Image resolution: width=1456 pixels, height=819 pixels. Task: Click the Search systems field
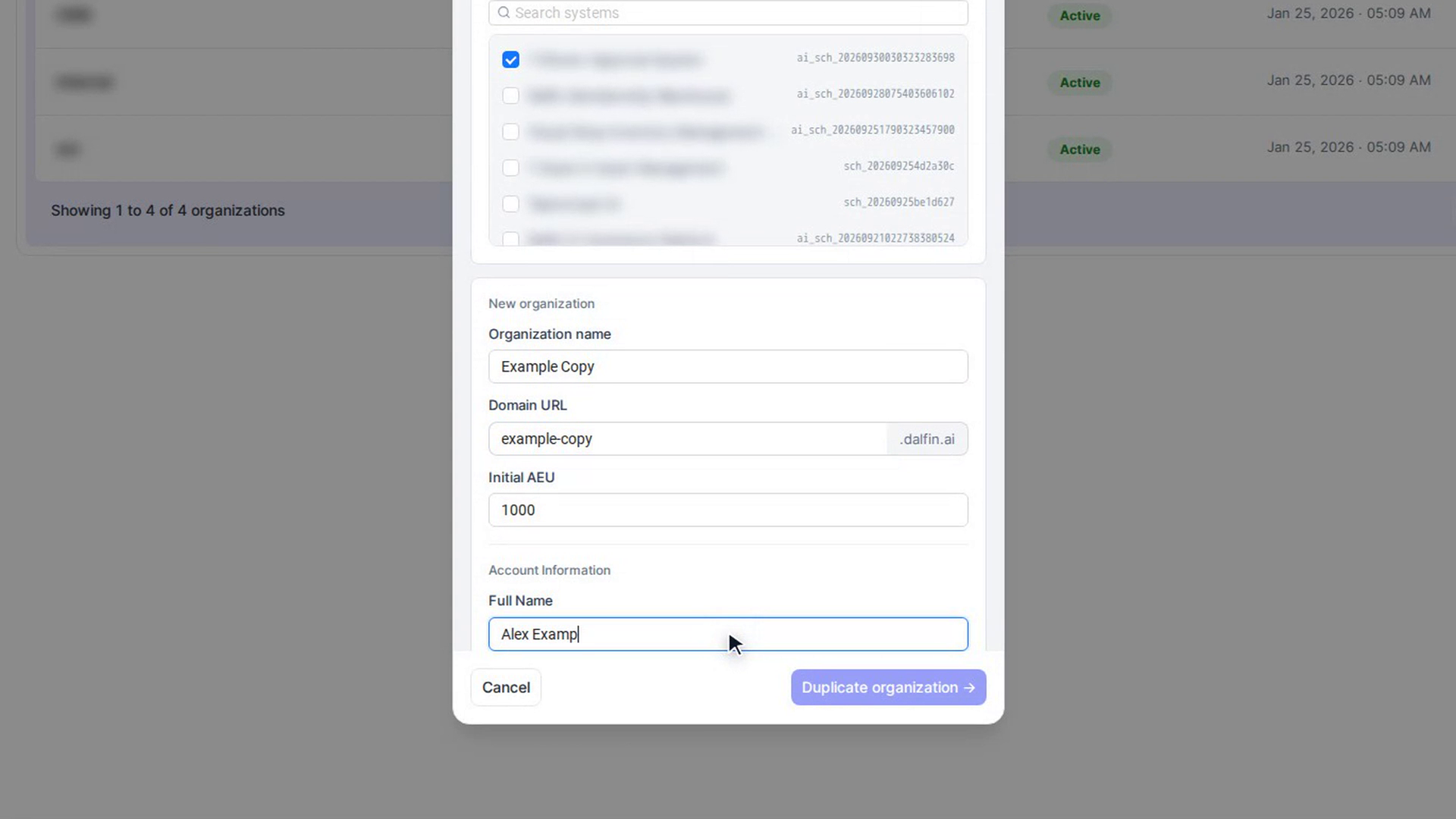coord(728,12)
